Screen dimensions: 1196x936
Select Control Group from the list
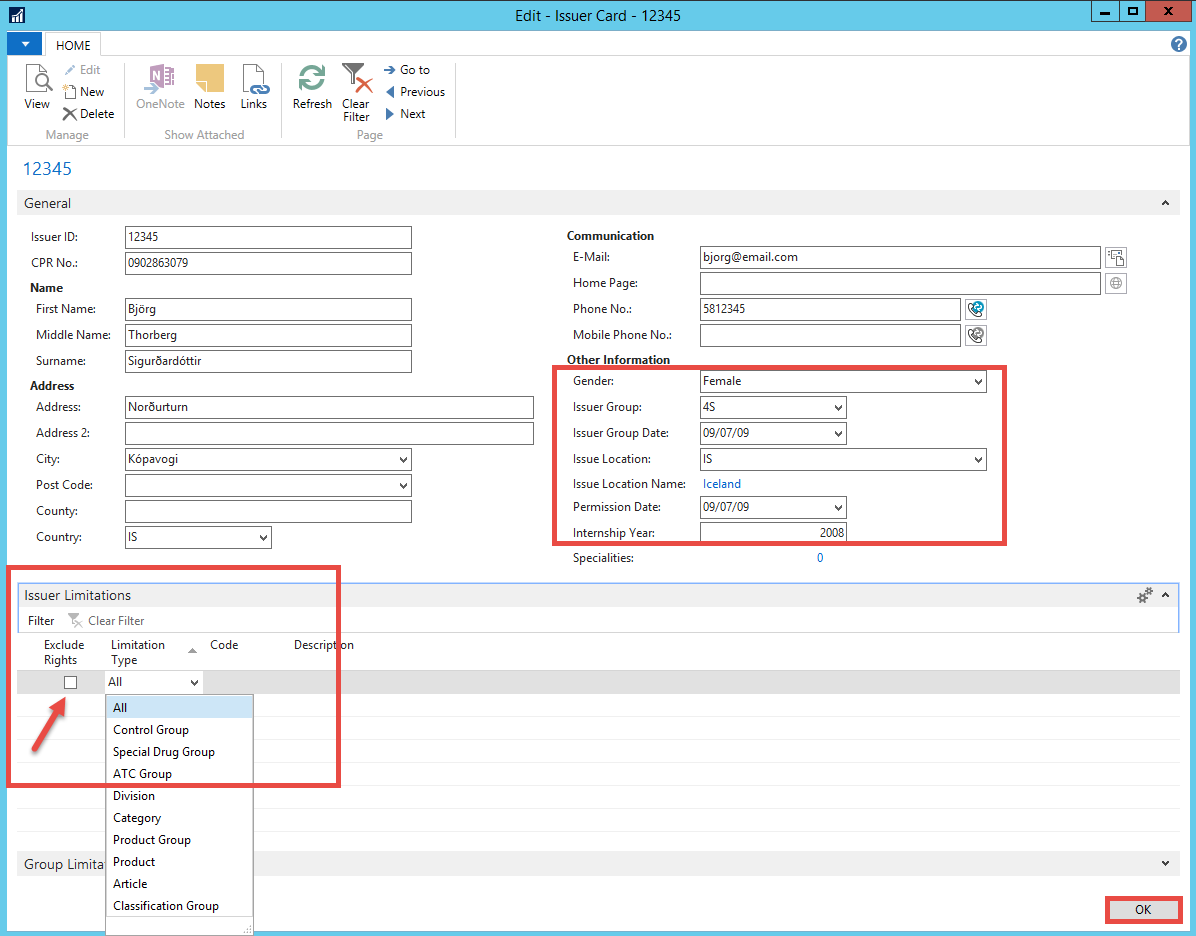click(151, 730)
